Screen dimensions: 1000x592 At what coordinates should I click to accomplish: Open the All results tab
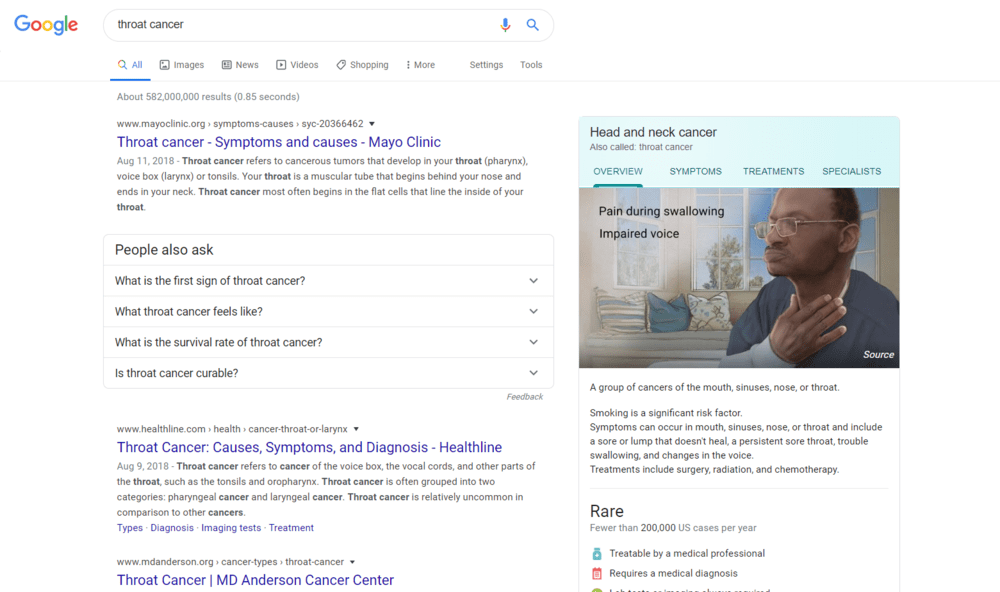[130, 65]
